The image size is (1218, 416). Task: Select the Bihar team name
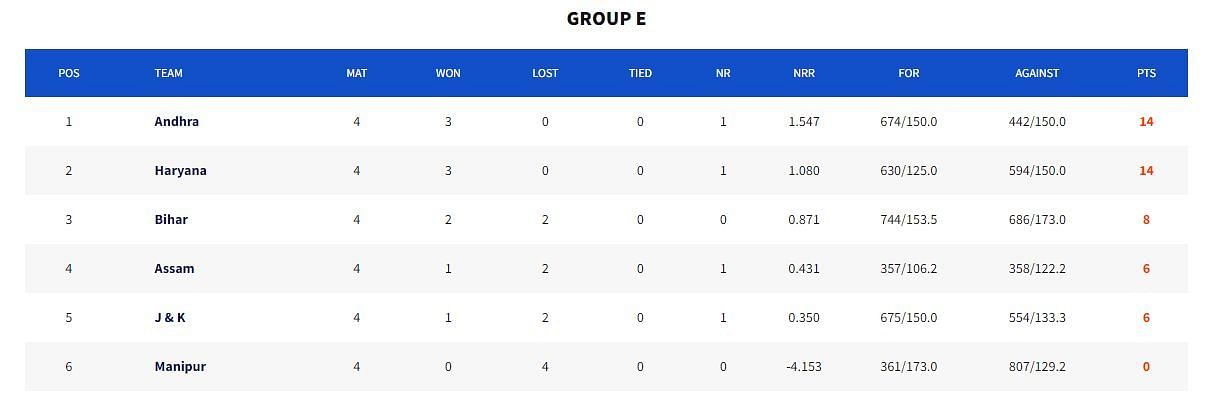(x=171, y=220)
